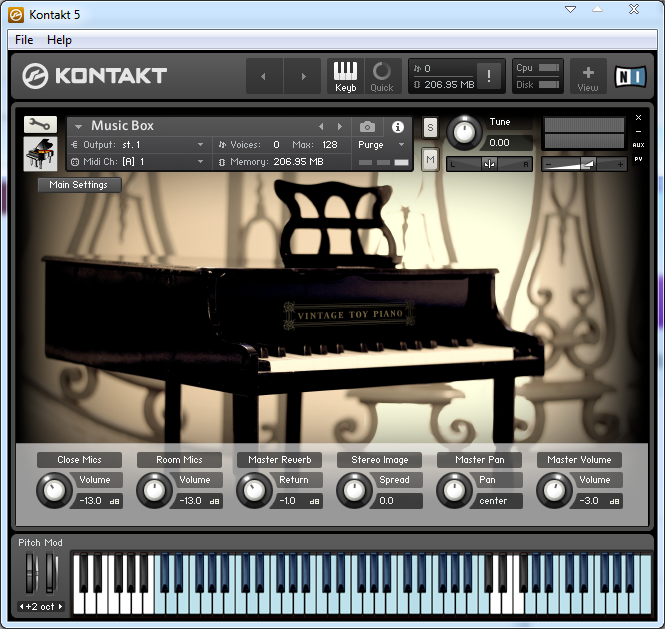Click the Quick load icon
The width and height of the screenshot is (665, 629).
coord(382,76)
